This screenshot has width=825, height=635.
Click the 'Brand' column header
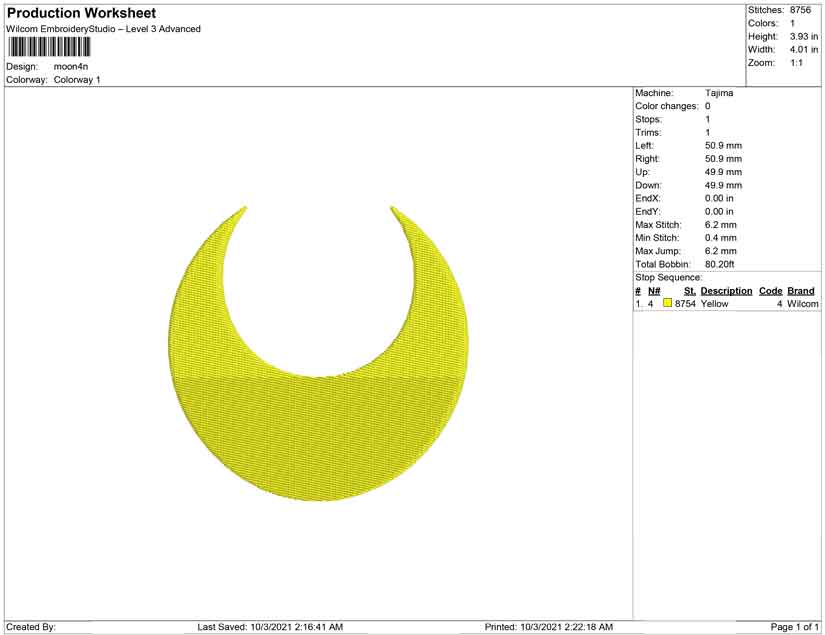coord(801,291)
